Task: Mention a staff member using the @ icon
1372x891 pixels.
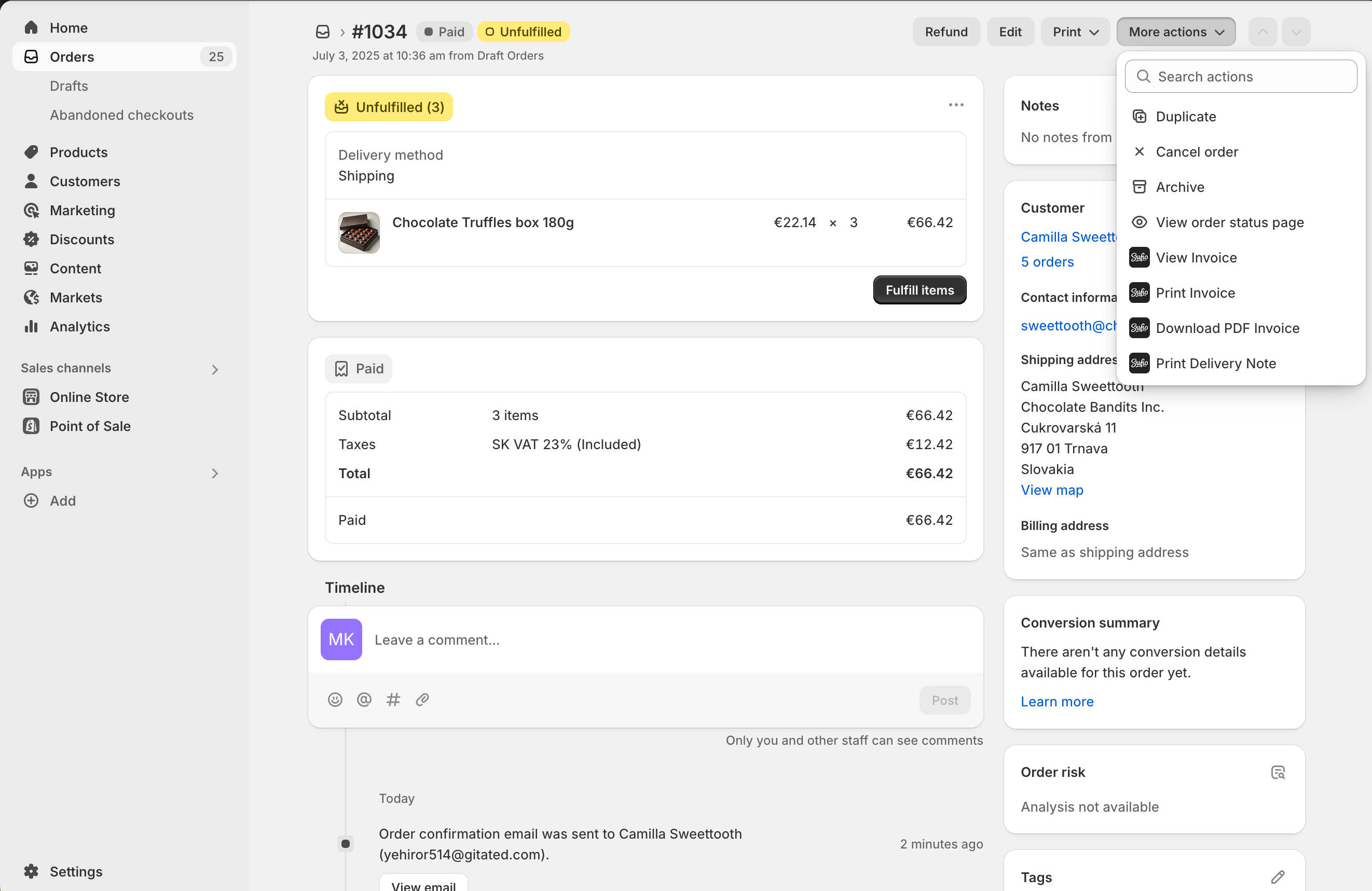Action: [x=364, y=700]
